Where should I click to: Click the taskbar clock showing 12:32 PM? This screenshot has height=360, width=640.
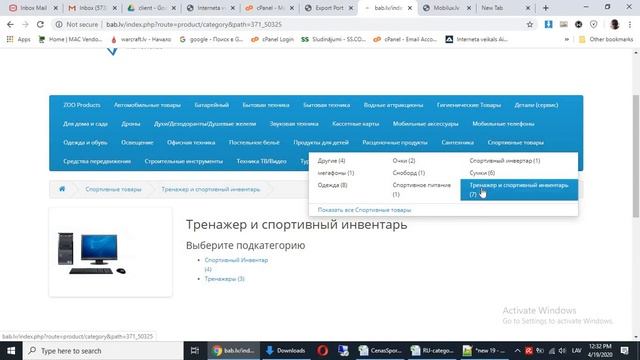click(x=600, y=351)
